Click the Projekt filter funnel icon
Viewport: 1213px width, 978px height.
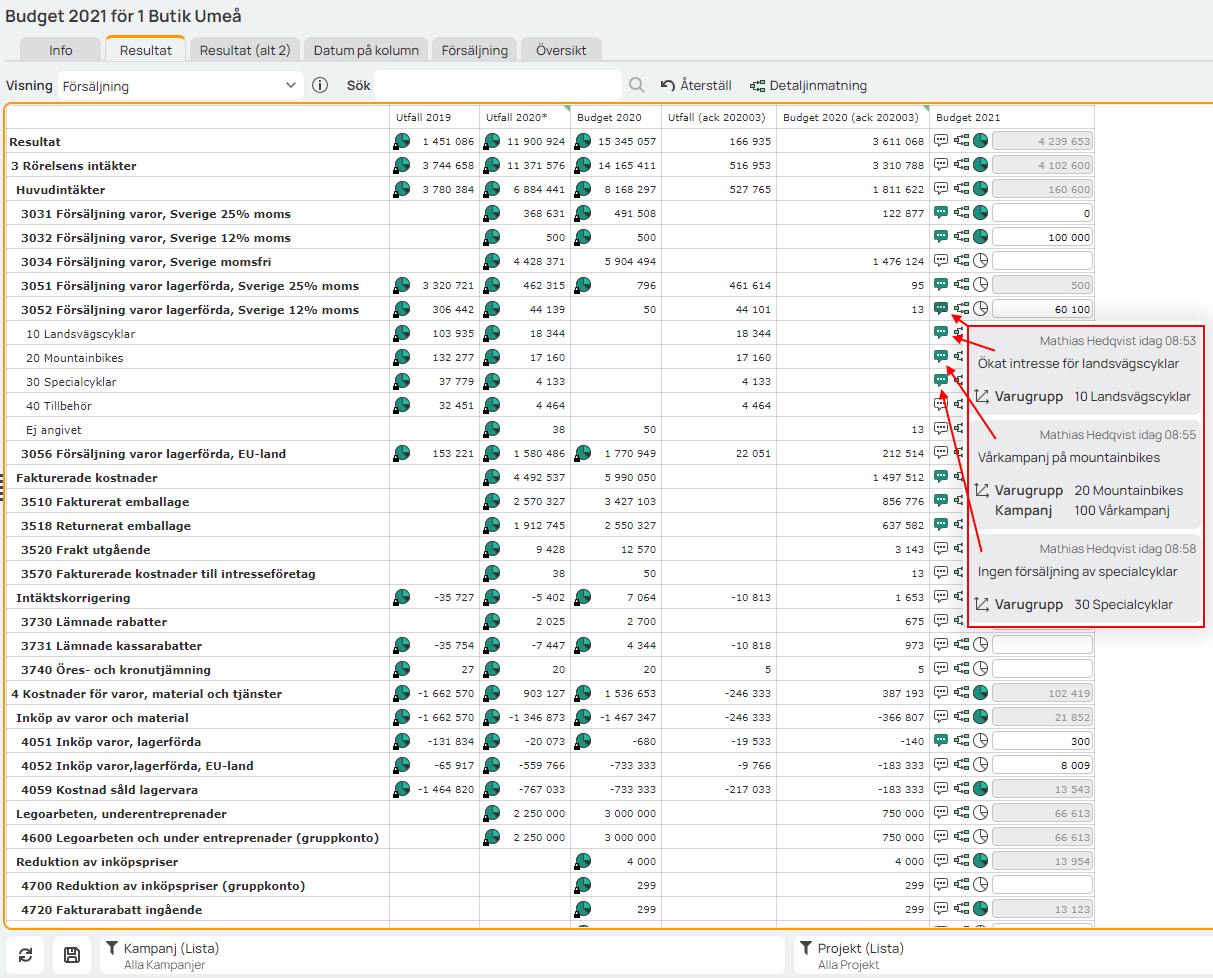806,948
